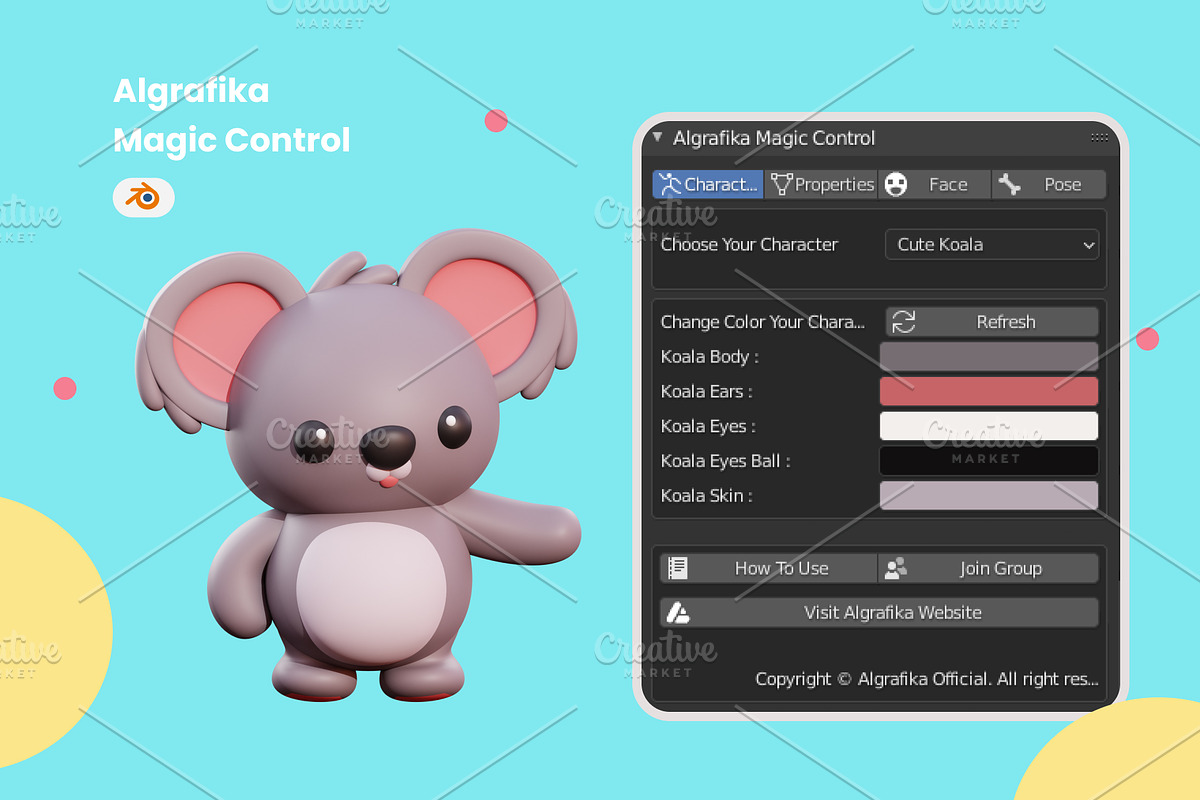1200x800 pixels.
Task: Click the refresh arrows icon
Action: tap(904, 322)
